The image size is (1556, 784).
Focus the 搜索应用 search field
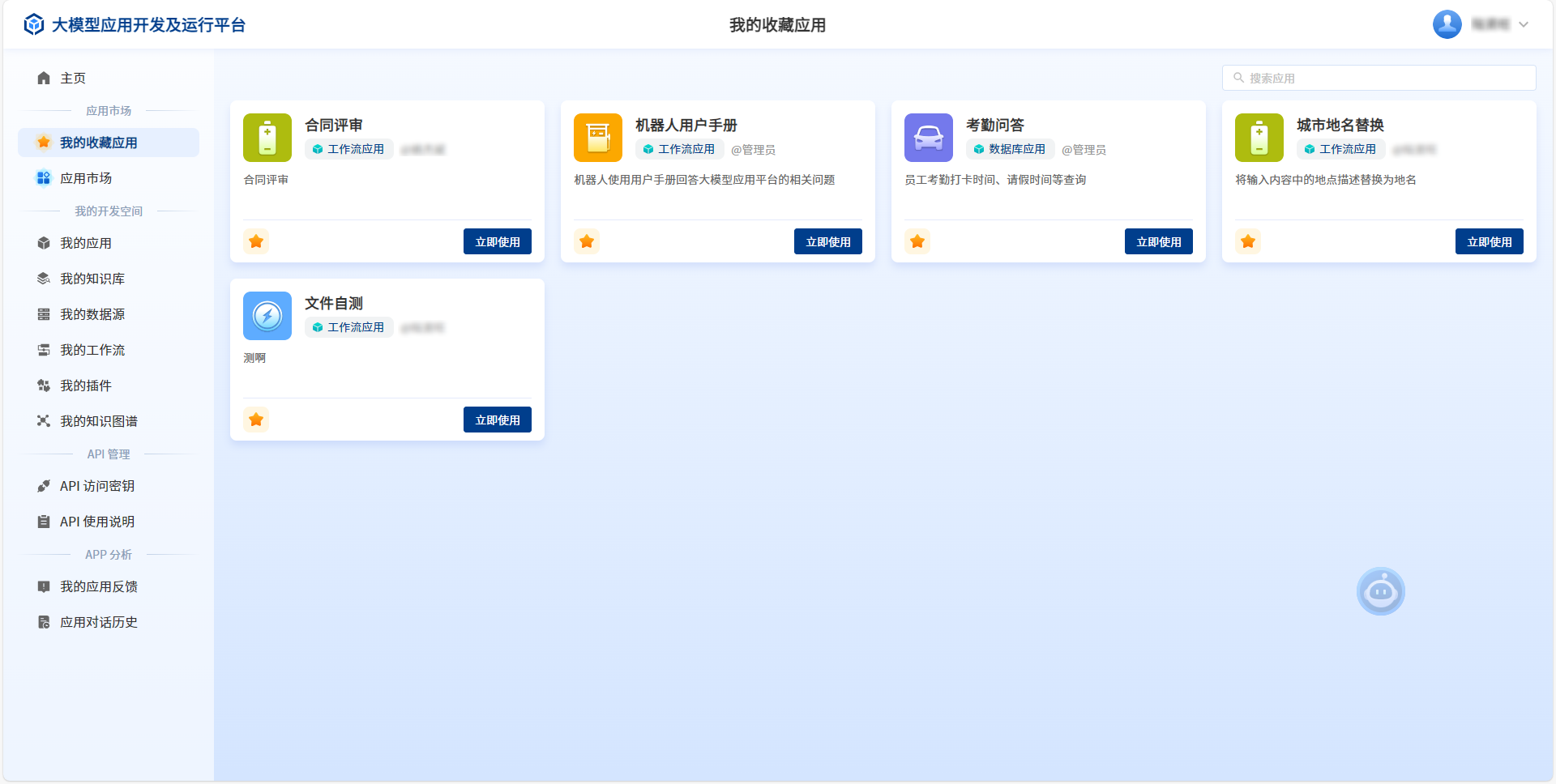point(1386,78)
